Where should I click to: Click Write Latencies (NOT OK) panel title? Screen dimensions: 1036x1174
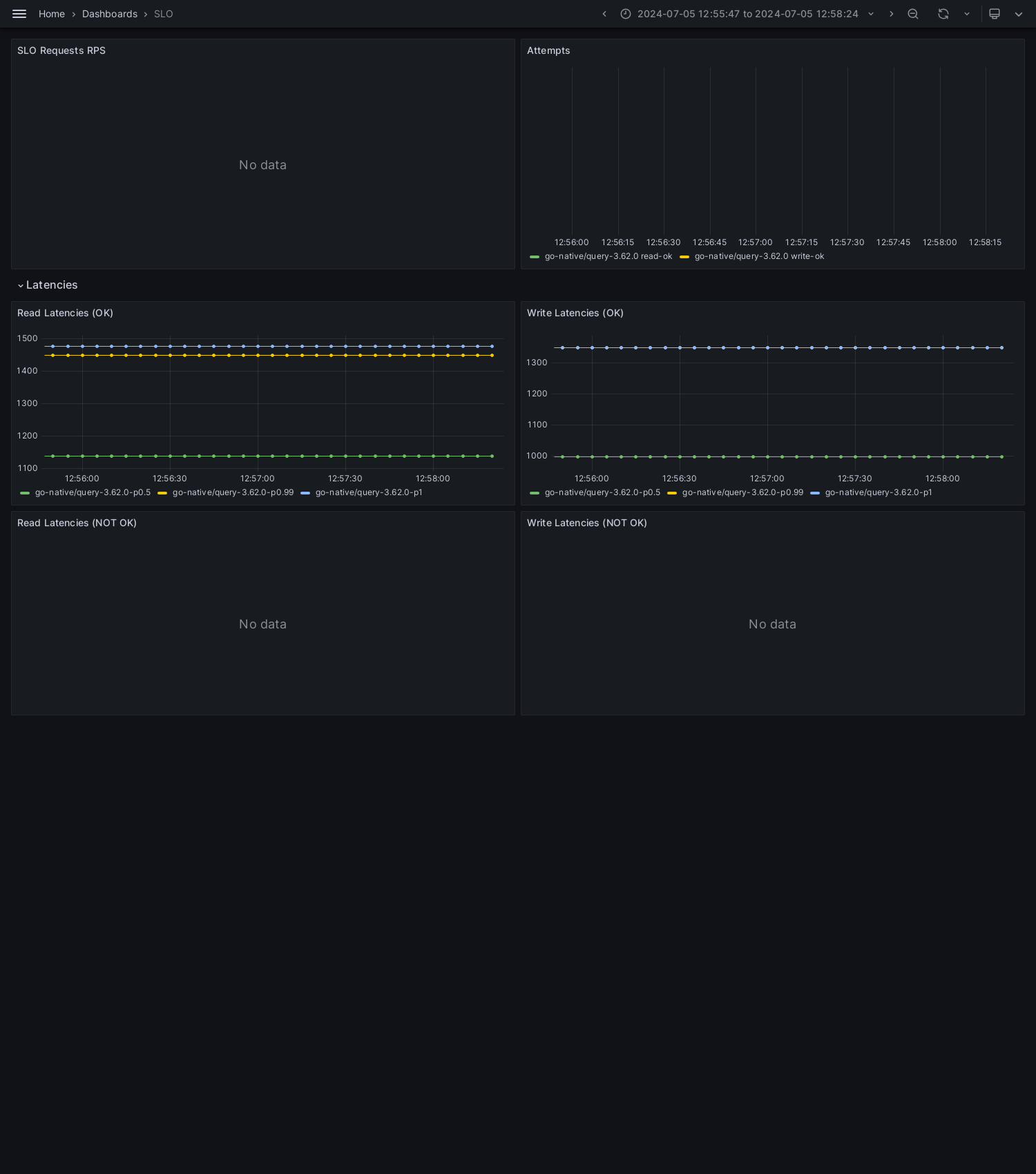(x=587, y=523)
